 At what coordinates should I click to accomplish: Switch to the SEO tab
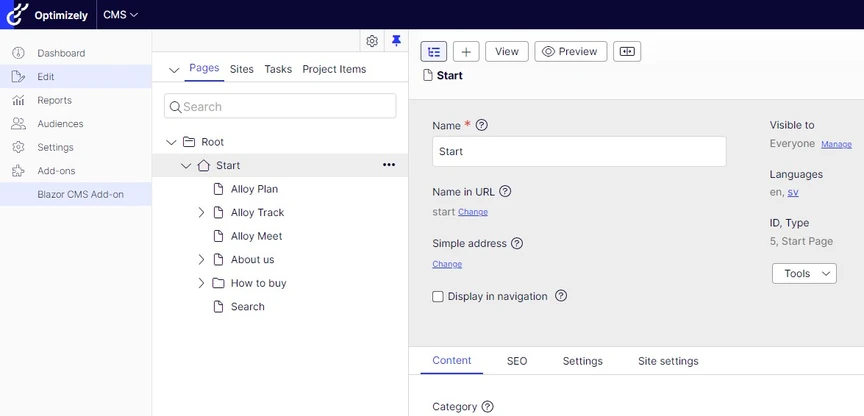point(517,361)
